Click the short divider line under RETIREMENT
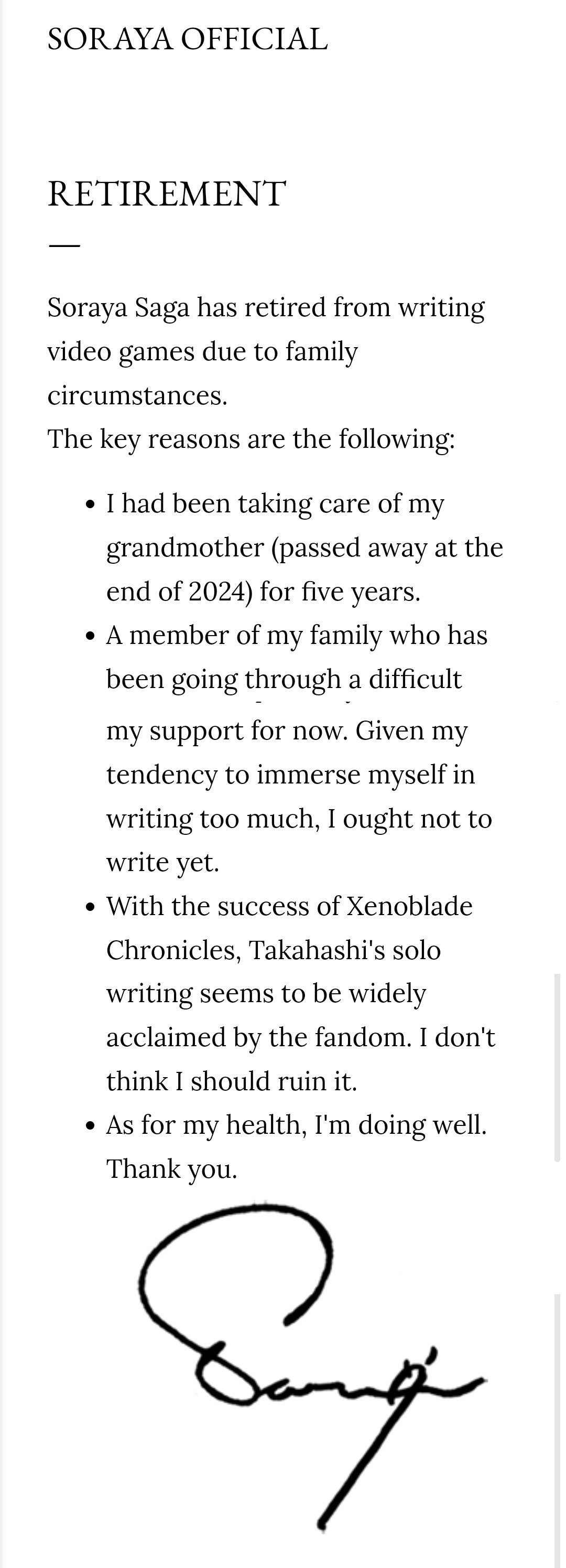The width and height of the screenshot is (566, 1568). 64,246
